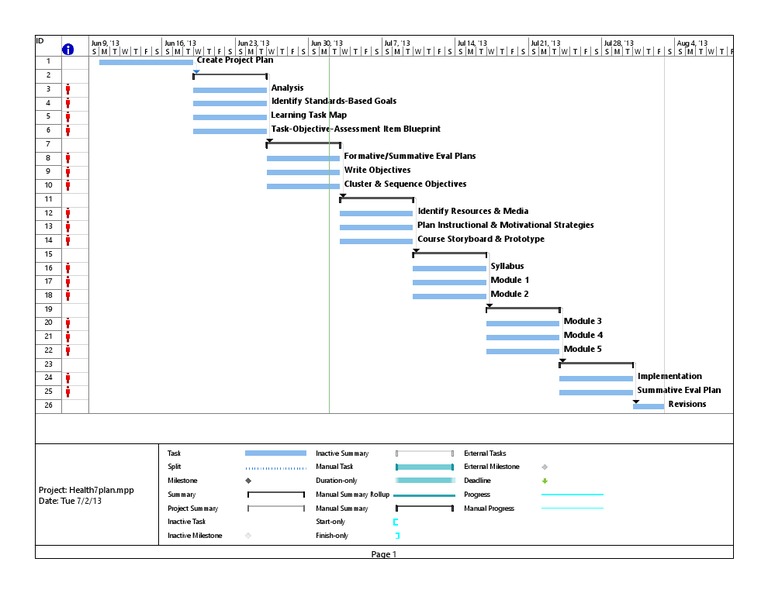Click the Inactive Milestone diamond in legend

coord(248,536)
